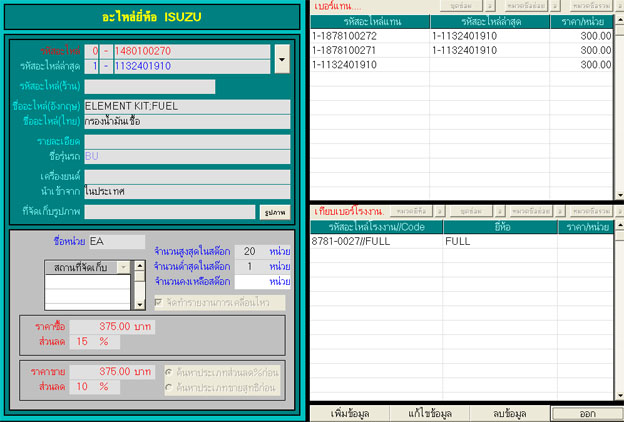Click the ราคาขาย selling price field

coord(112,372)
